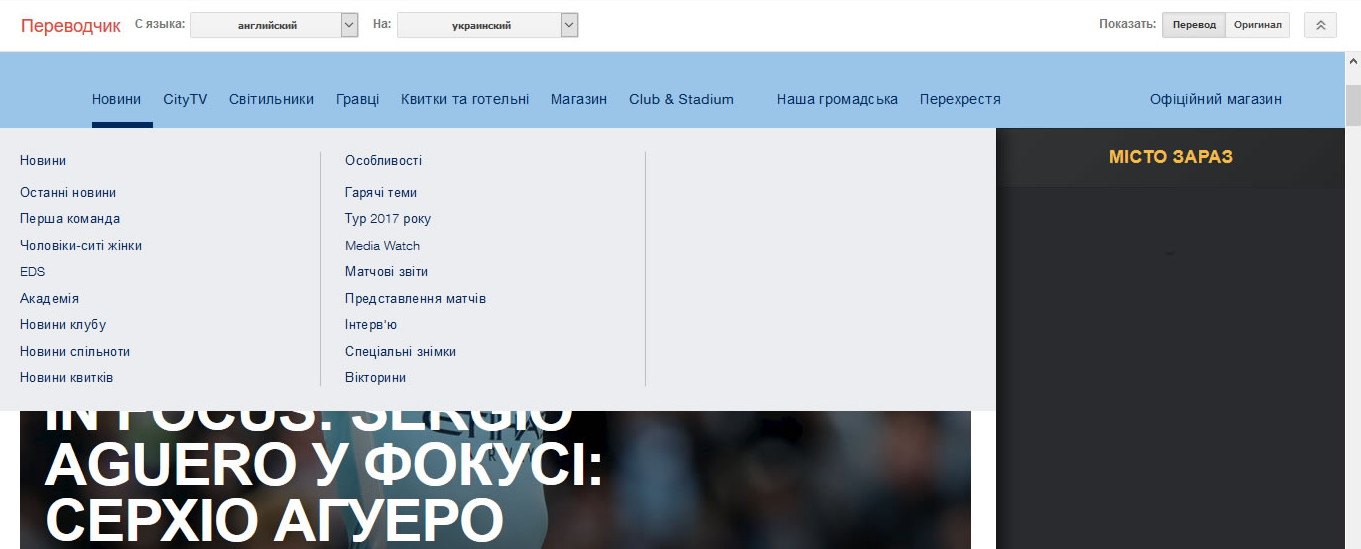
Task: Go to Офіційний магазин
Action: click(x=1215, y=99)
